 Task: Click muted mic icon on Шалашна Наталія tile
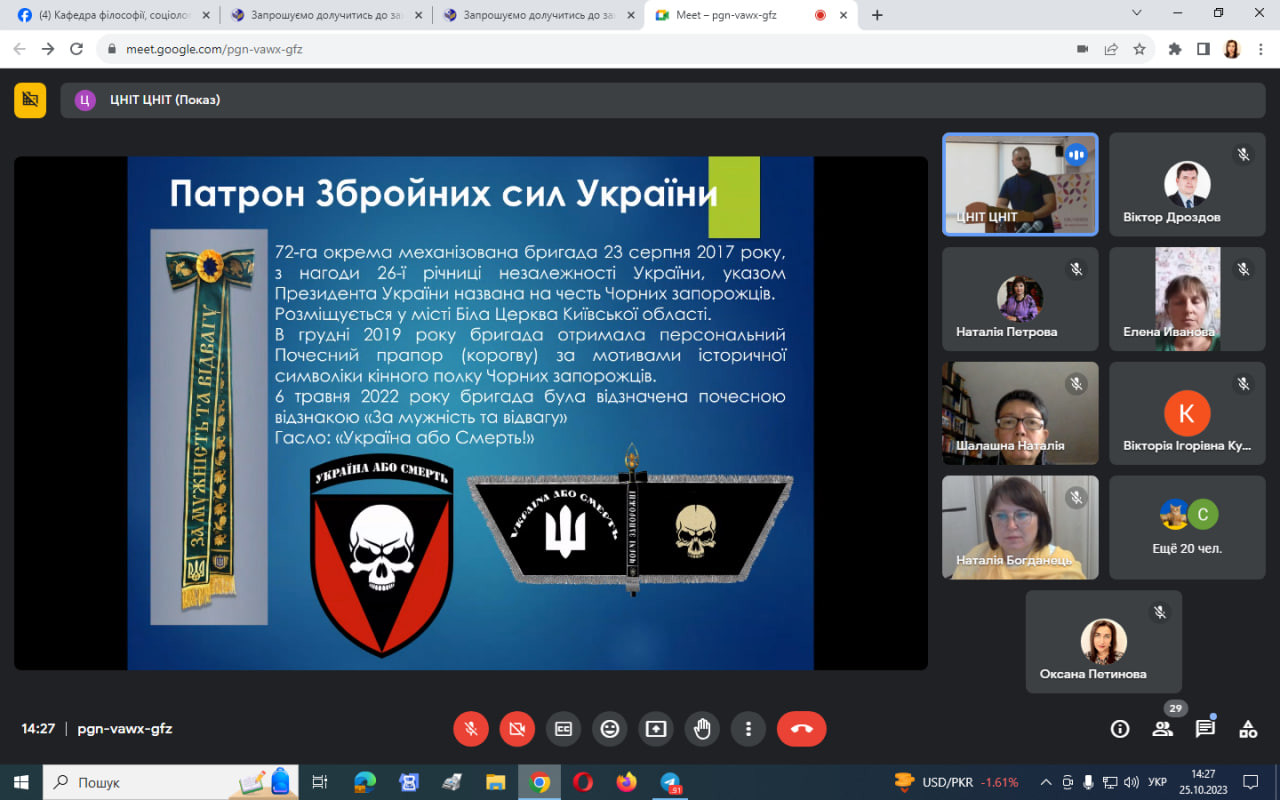click(x=1076, y=383)
